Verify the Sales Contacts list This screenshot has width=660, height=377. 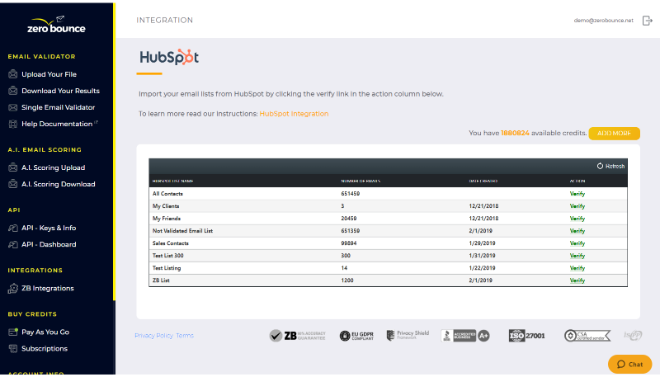[577, 243]
